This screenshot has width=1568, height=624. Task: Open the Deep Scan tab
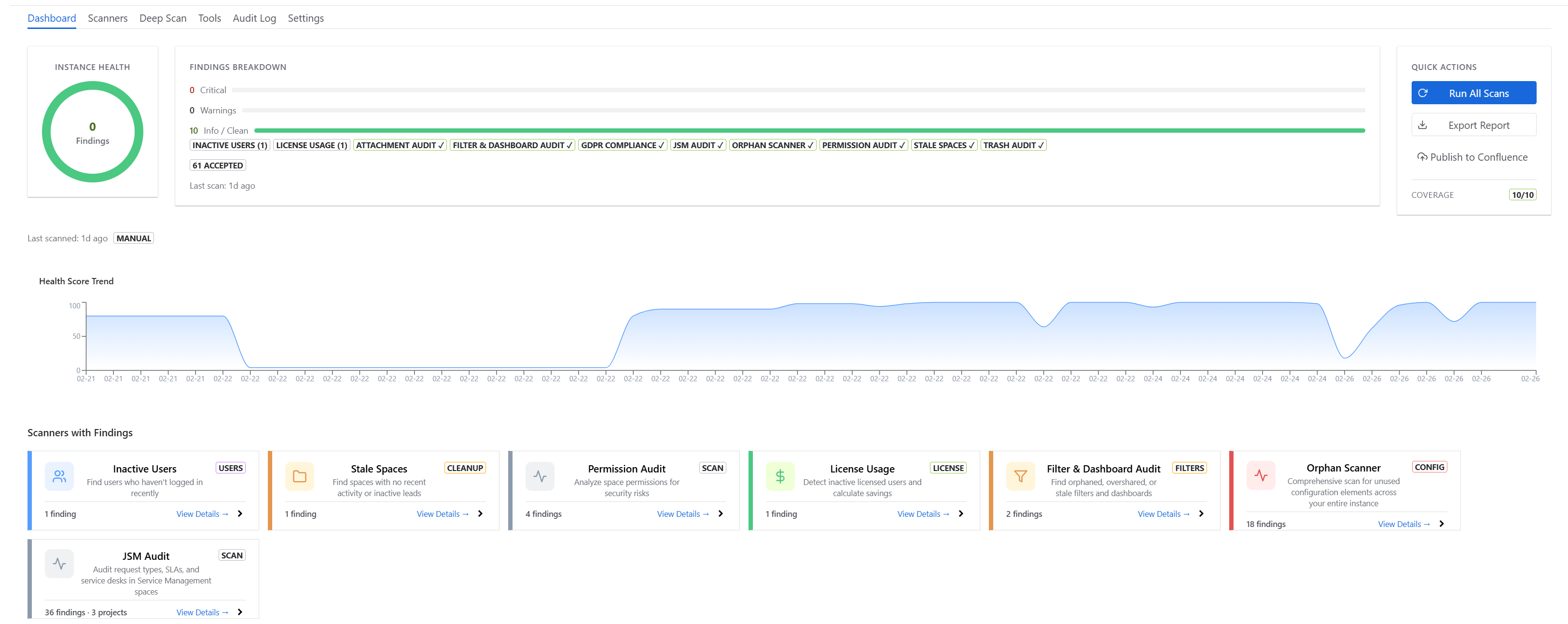(x=163, y=18)
